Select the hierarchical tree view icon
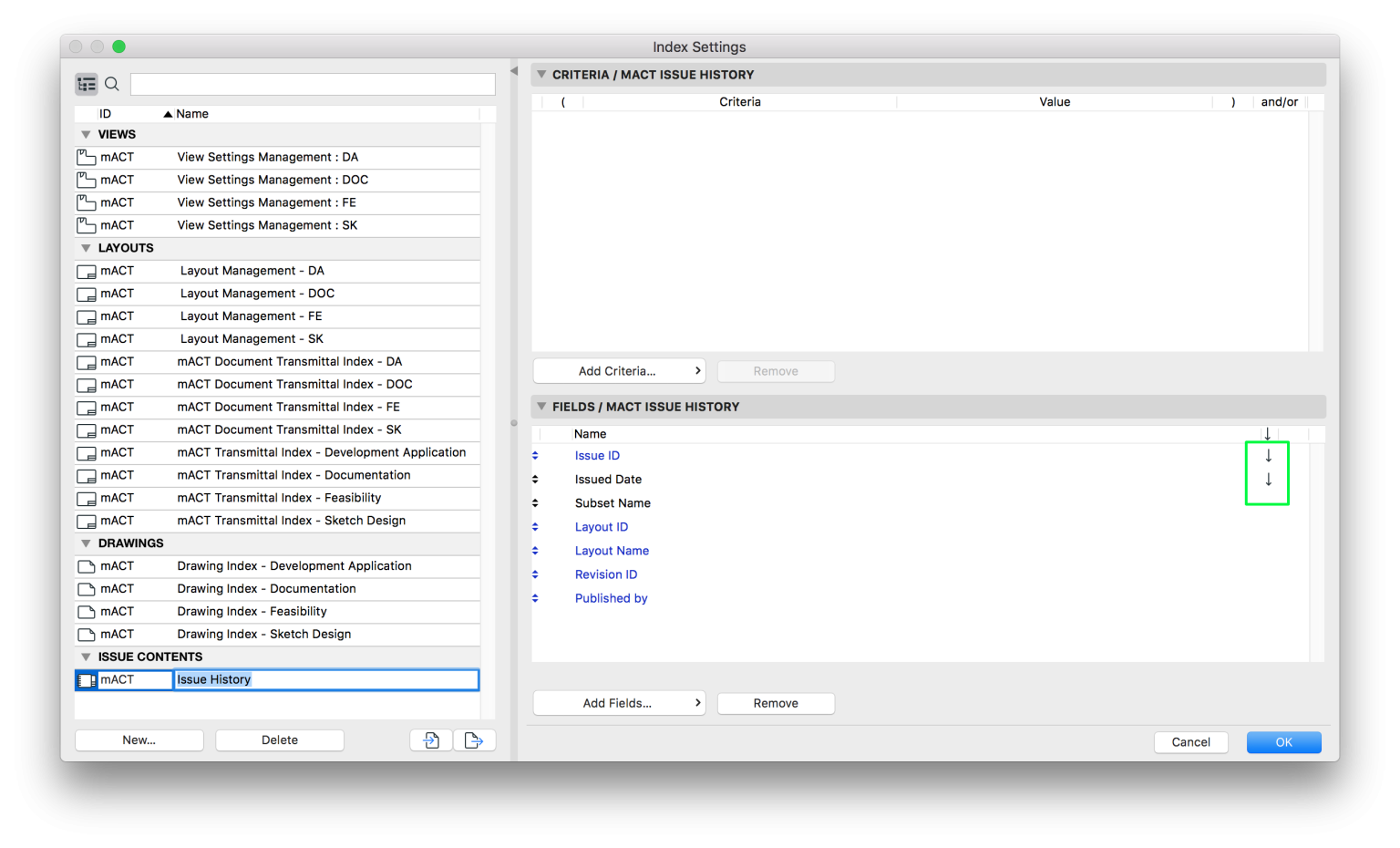 (x=87, y=84)
